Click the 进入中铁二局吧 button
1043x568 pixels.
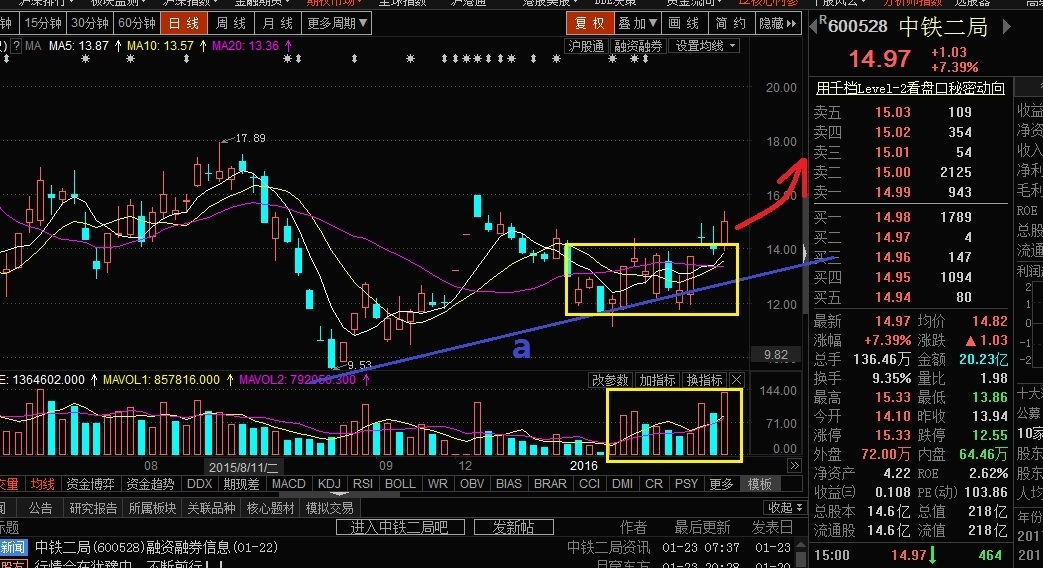point(399,527)
